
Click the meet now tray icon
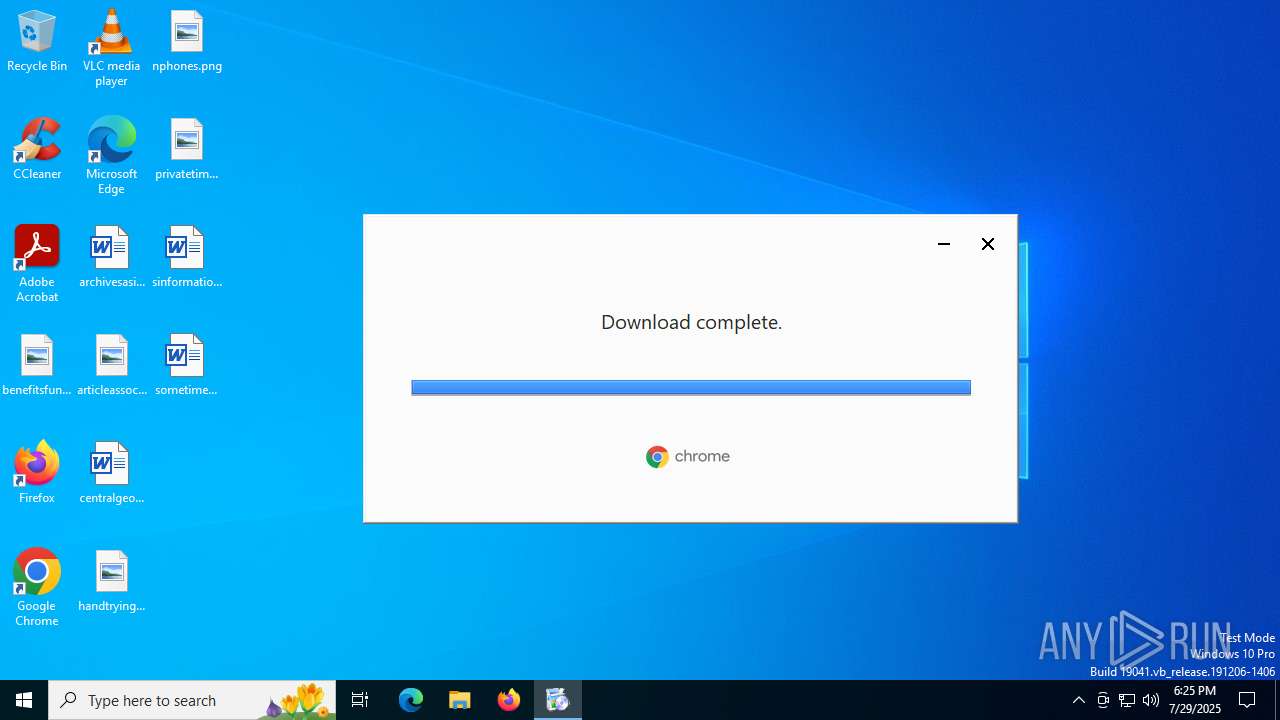[x=1103, y=700]
